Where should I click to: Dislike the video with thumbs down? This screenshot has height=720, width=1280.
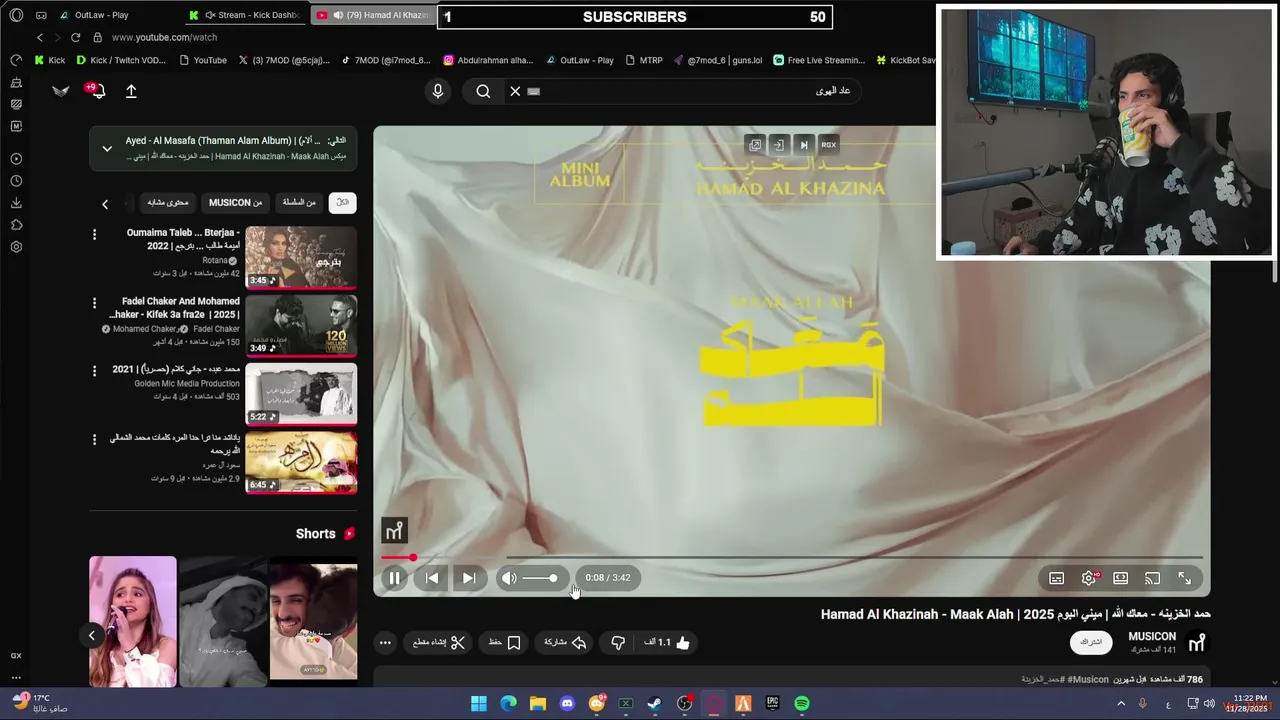point(618,643)
